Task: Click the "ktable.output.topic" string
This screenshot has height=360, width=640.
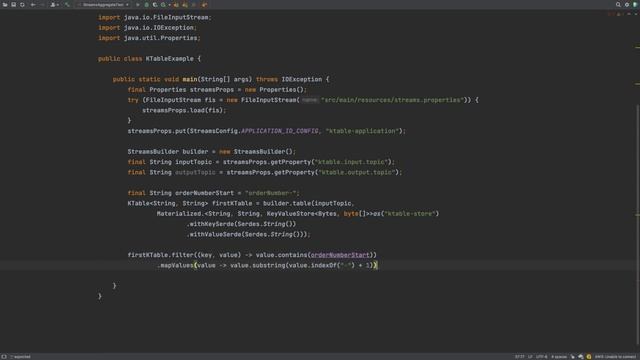Action: click(357, 172)
